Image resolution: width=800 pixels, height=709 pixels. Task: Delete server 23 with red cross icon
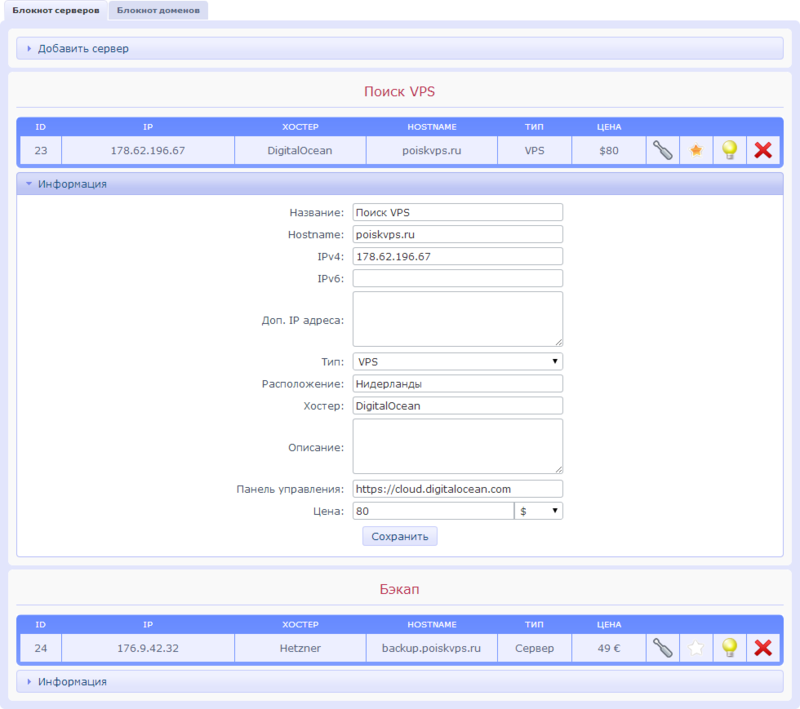click(763, 150)
